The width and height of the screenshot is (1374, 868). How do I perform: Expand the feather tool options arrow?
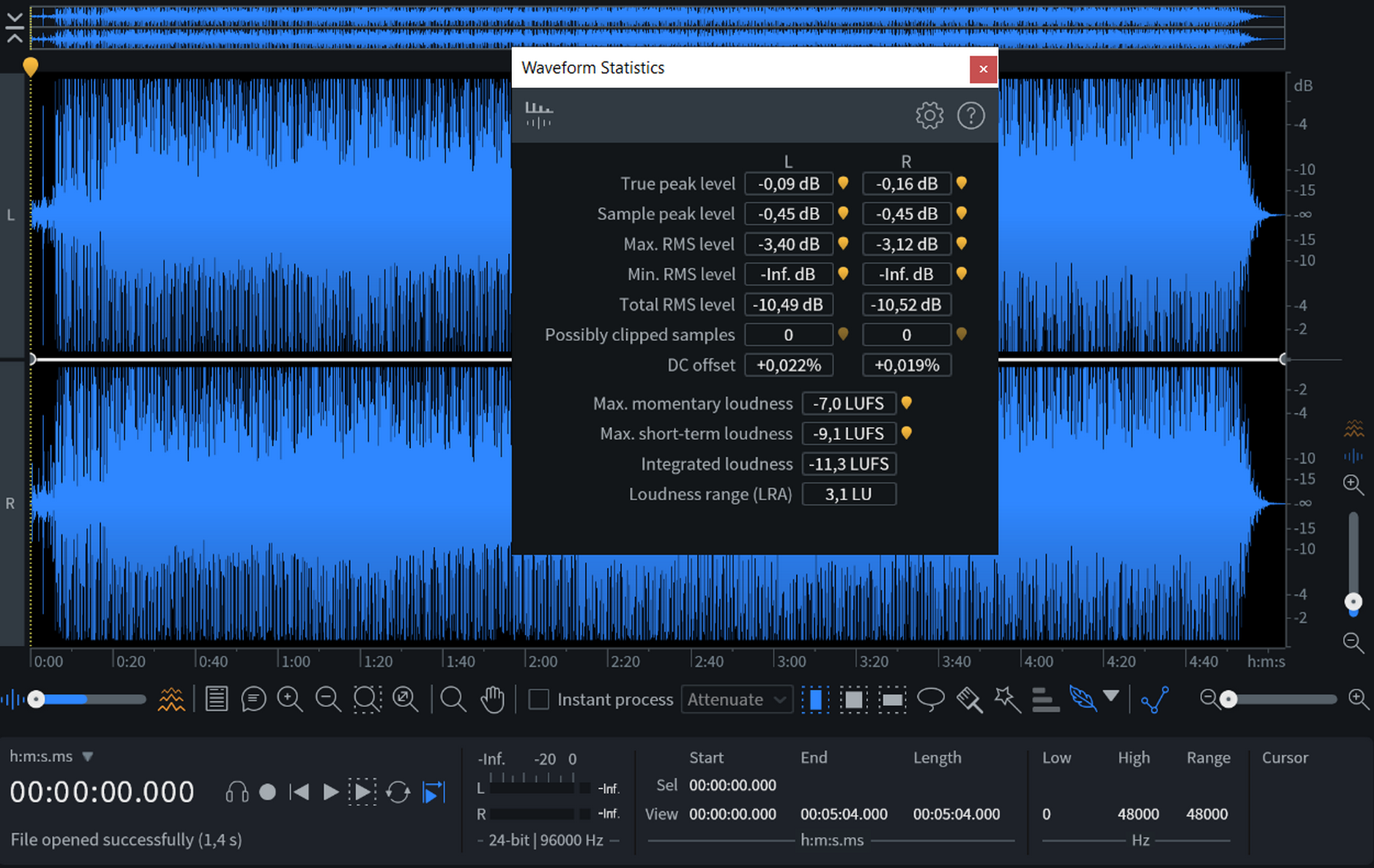pyautogui.click(x=1111, y=696)
